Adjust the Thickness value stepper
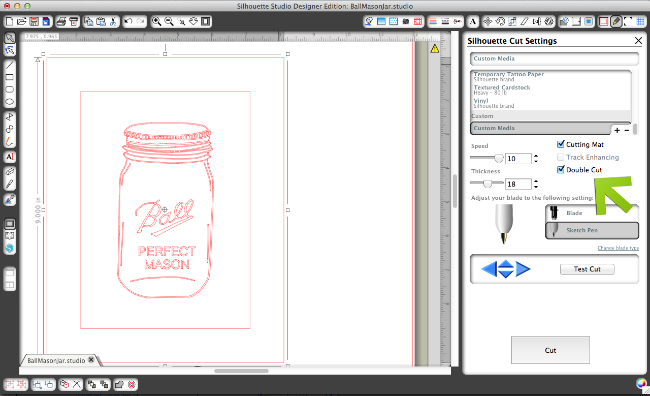Viewport: 650px width, 396px height. coord(536,184)
